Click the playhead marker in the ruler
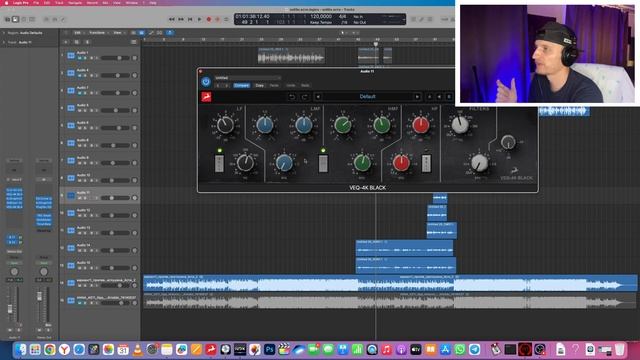 376,44
